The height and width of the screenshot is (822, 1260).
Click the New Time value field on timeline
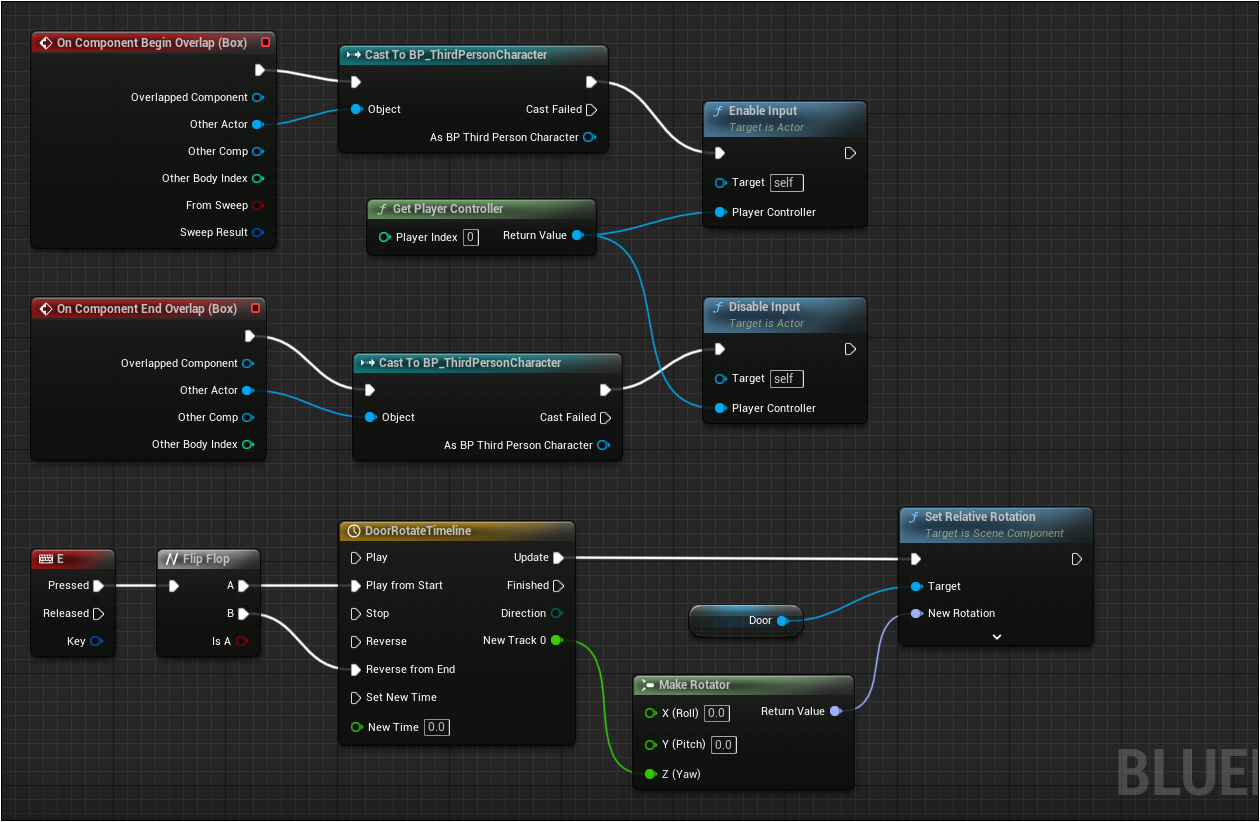click(x=436, y=728)
